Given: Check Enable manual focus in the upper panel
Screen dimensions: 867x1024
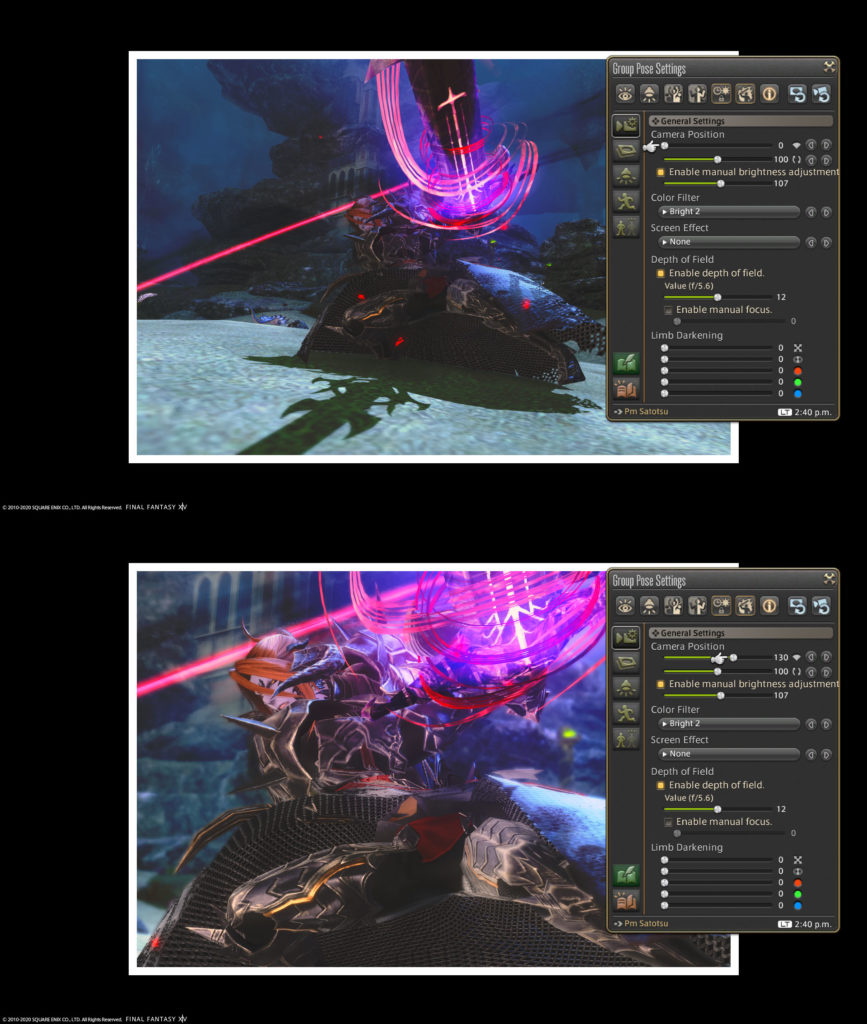Looking at the screenshot, I should coord(668,310).
